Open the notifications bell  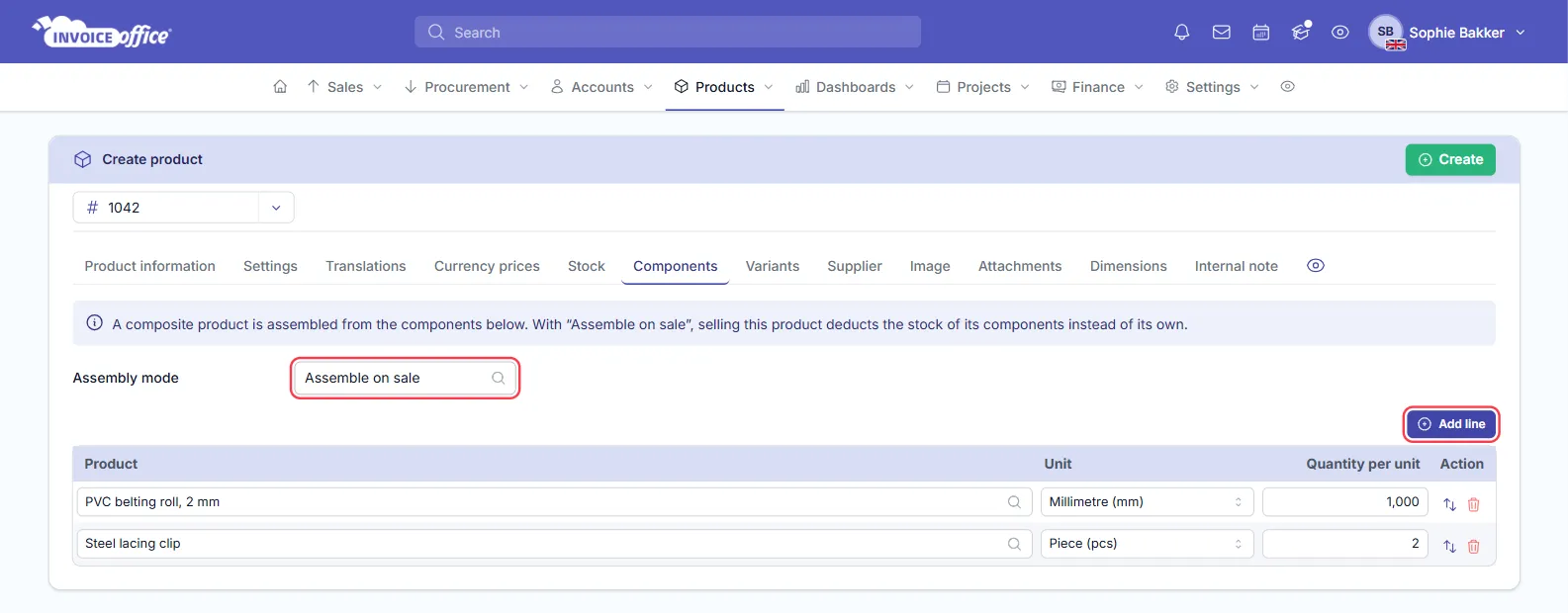click(x=1181, y=33)
